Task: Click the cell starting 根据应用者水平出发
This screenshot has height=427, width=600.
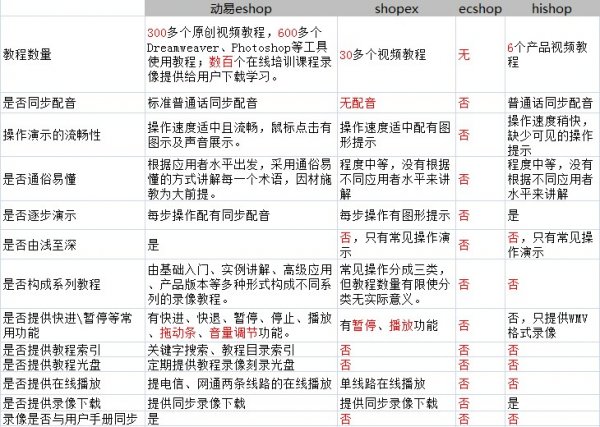Action: pos(240,179)
